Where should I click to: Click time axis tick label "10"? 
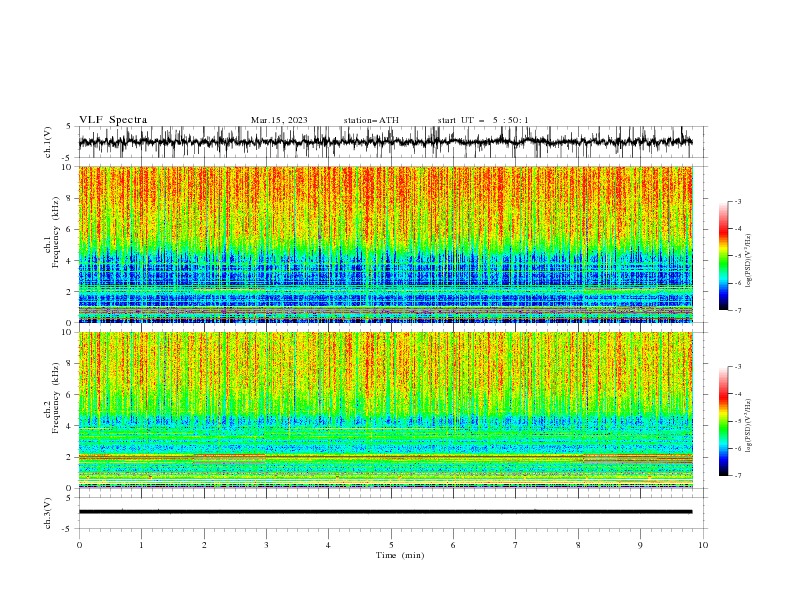click(x=703, y=545)
